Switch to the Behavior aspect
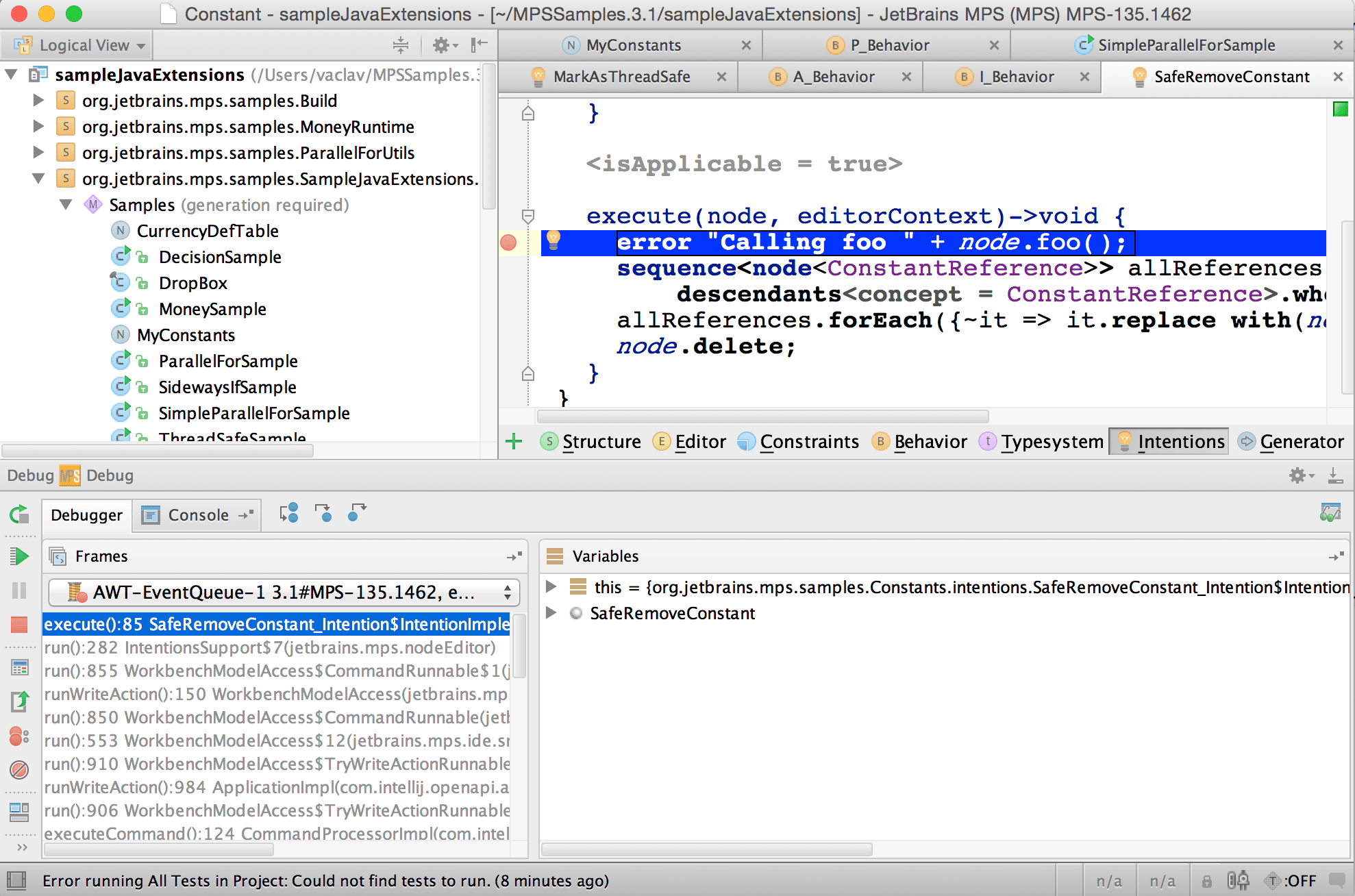 (x=928, y=441)
